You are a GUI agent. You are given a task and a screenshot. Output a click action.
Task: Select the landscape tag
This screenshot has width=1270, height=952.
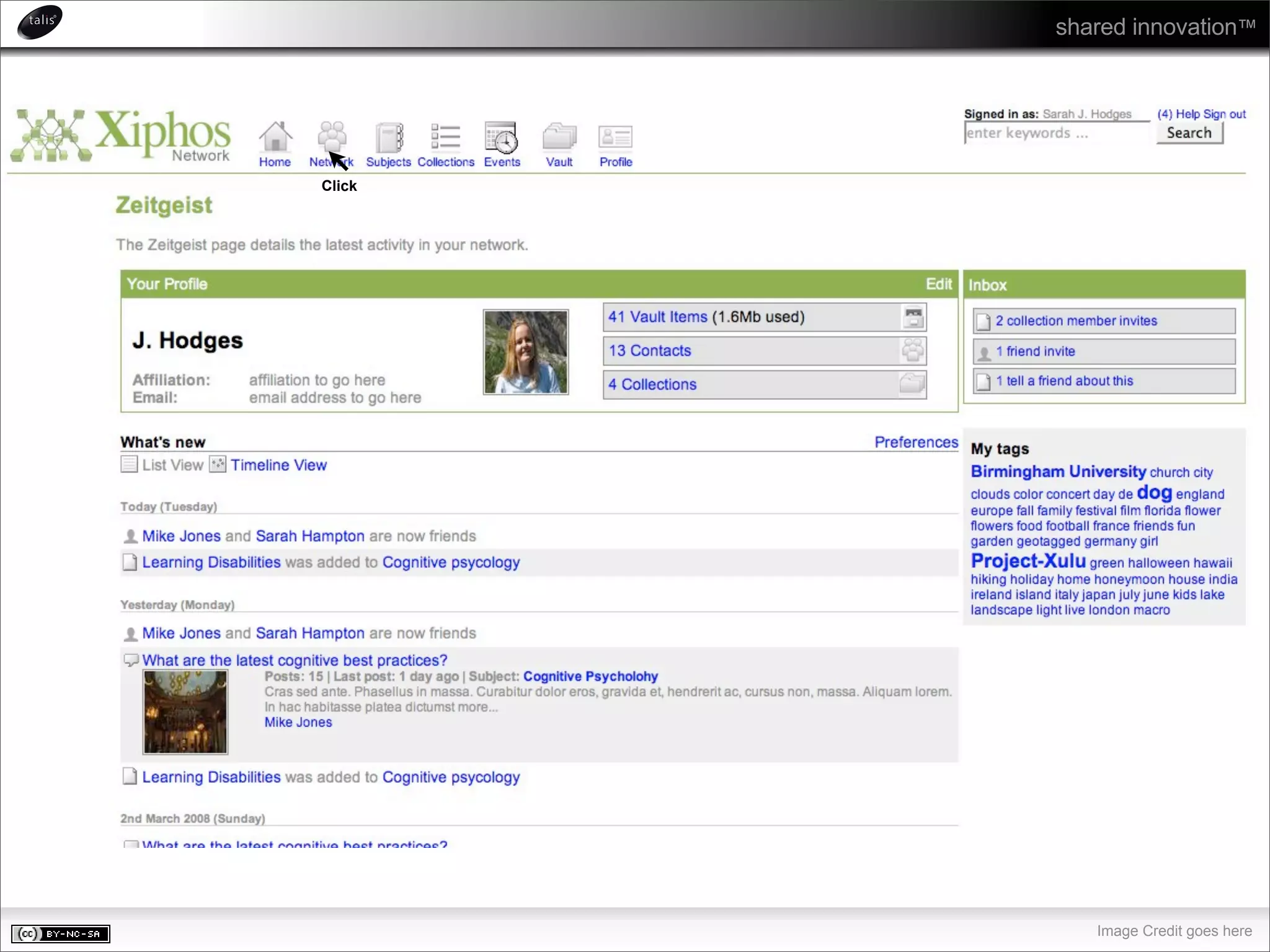(1001, 610)
